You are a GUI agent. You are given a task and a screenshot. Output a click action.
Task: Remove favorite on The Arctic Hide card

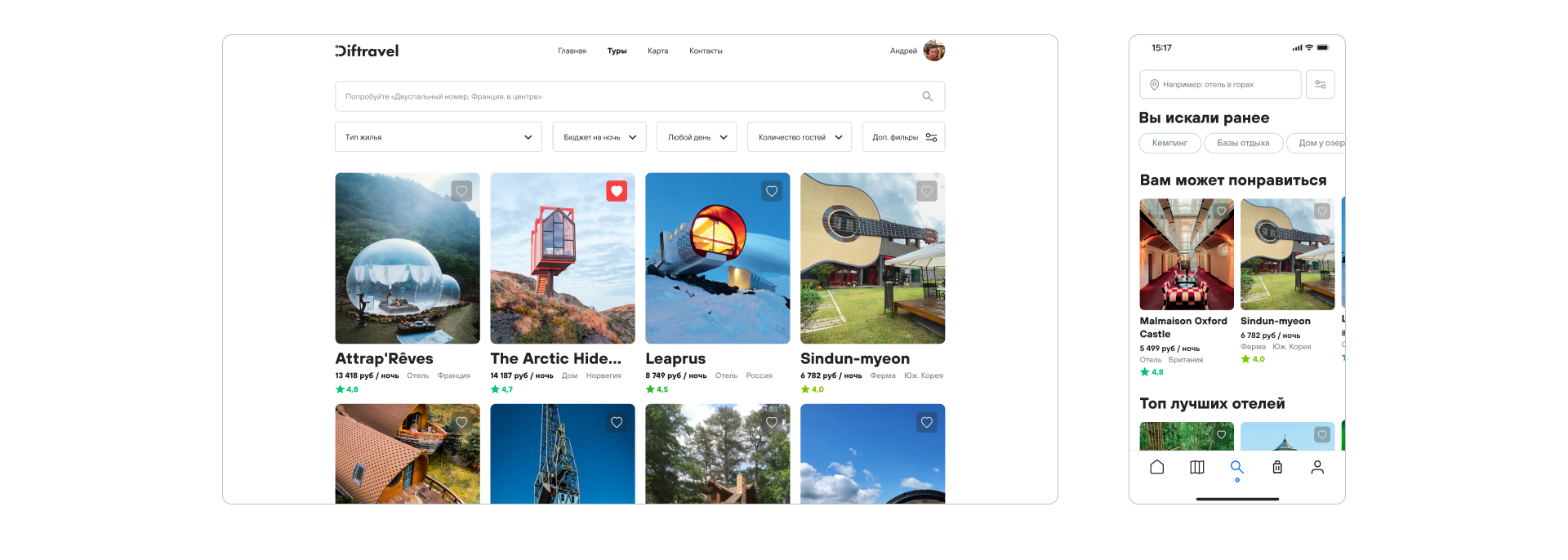click(617, 191)
